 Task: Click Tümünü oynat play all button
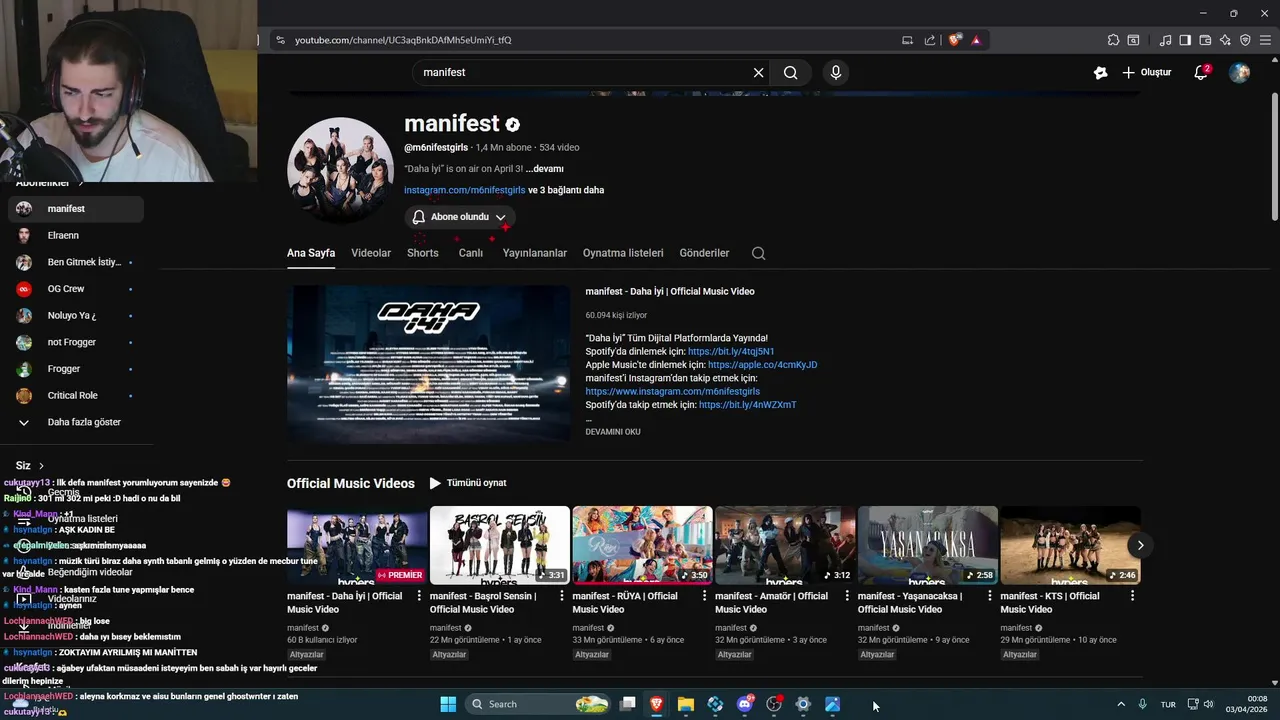coord(468,483)
